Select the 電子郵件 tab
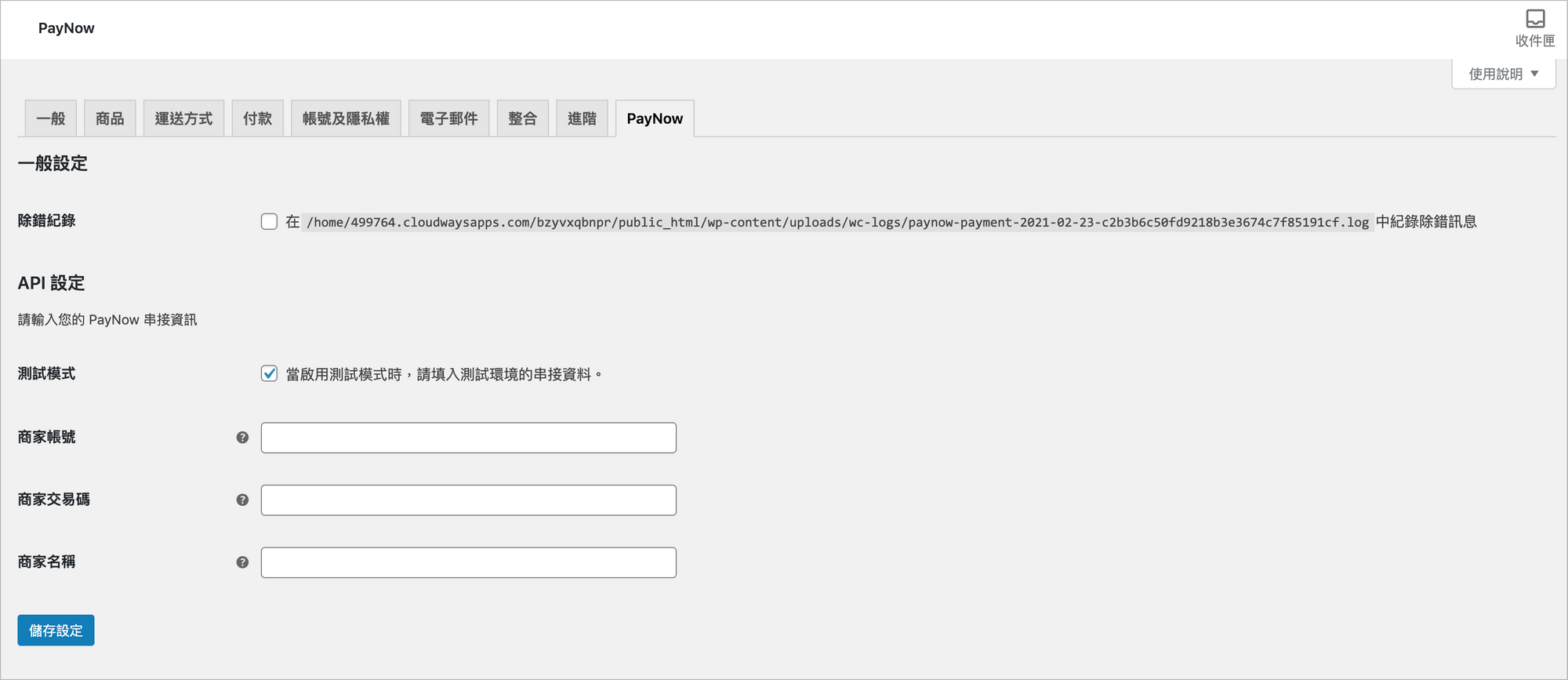1568x680 pixels. pyautogui.click(x=448, y=118)
